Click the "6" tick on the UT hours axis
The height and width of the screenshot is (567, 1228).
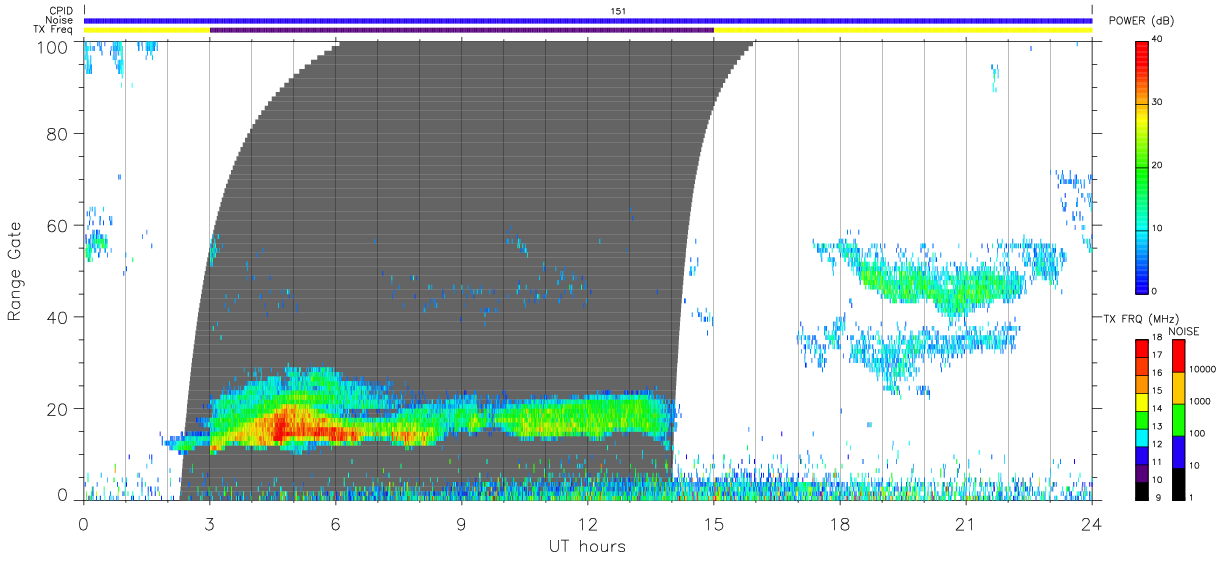pos(335,523)
